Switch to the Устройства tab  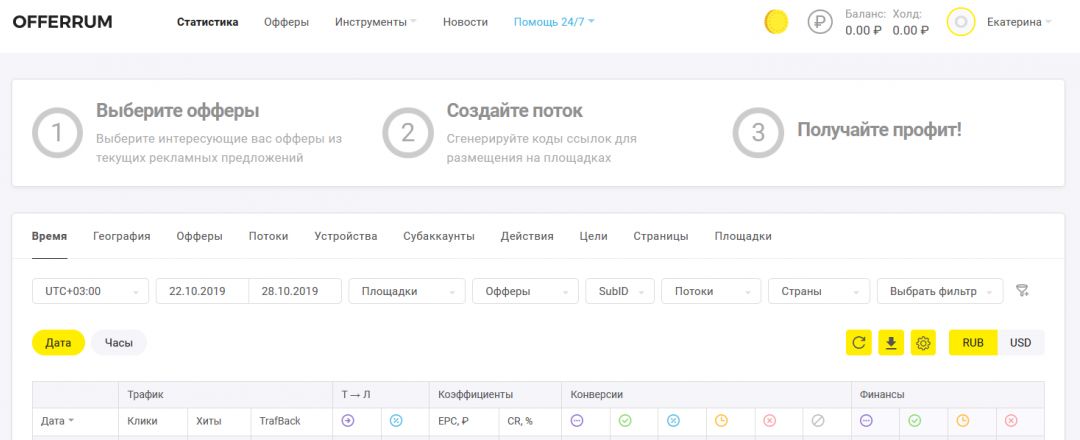pos(346,236)
